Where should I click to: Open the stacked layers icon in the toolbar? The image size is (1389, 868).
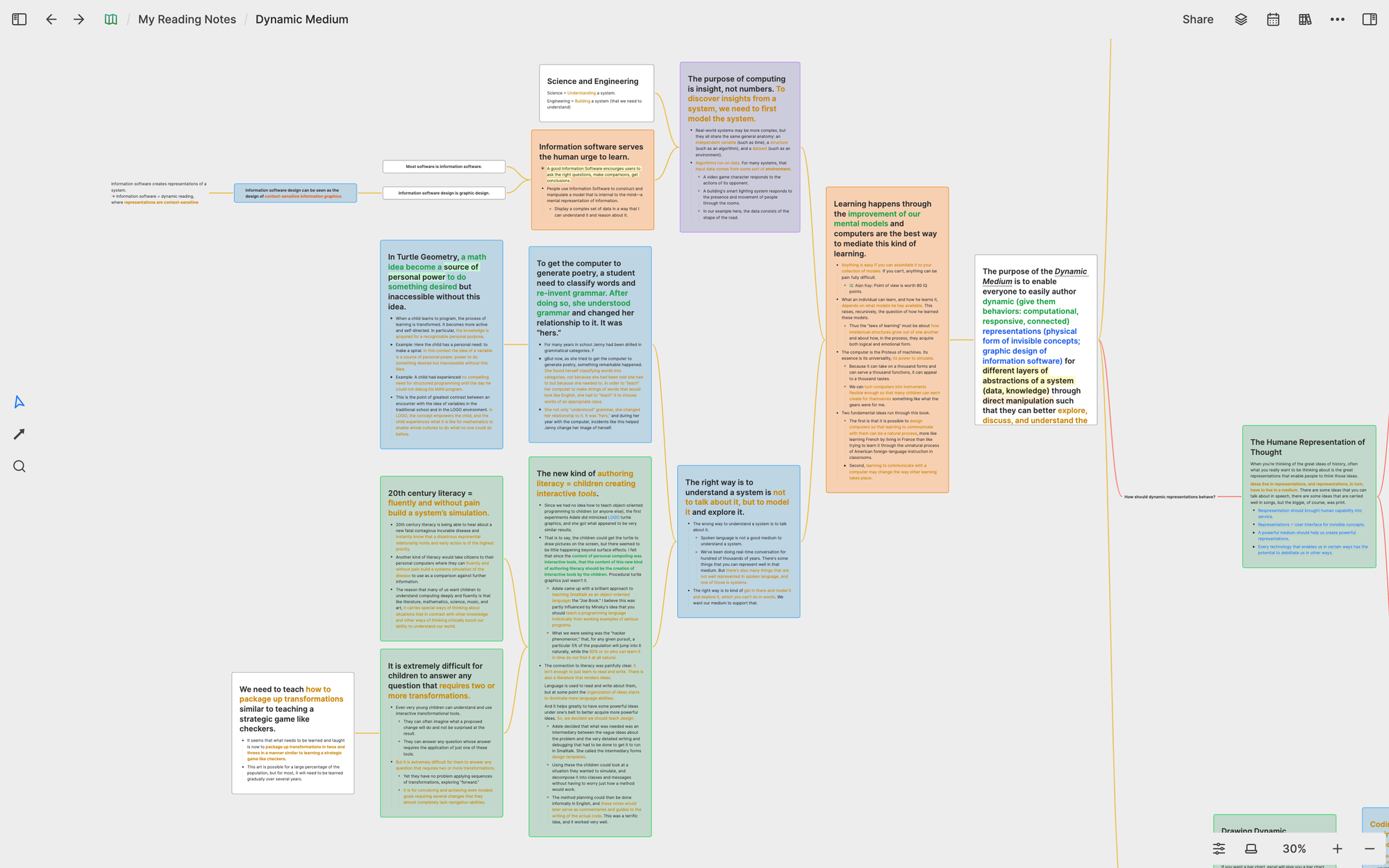[1241, 19]
